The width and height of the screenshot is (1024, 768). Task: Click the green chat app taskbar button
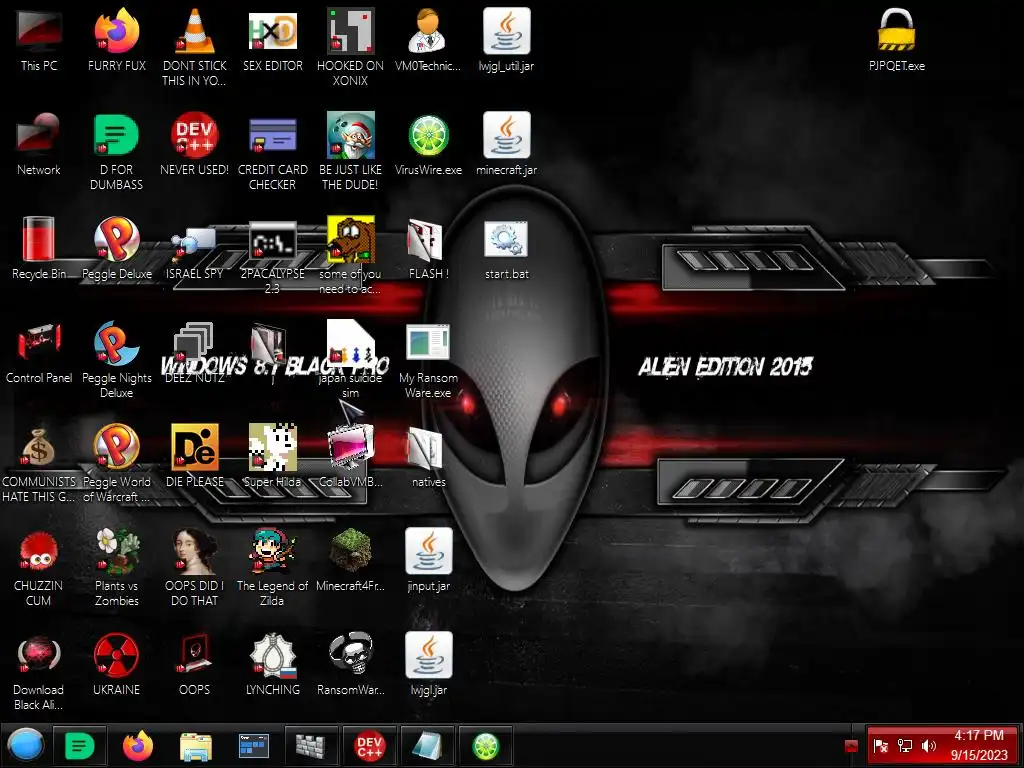click(80, 745)
